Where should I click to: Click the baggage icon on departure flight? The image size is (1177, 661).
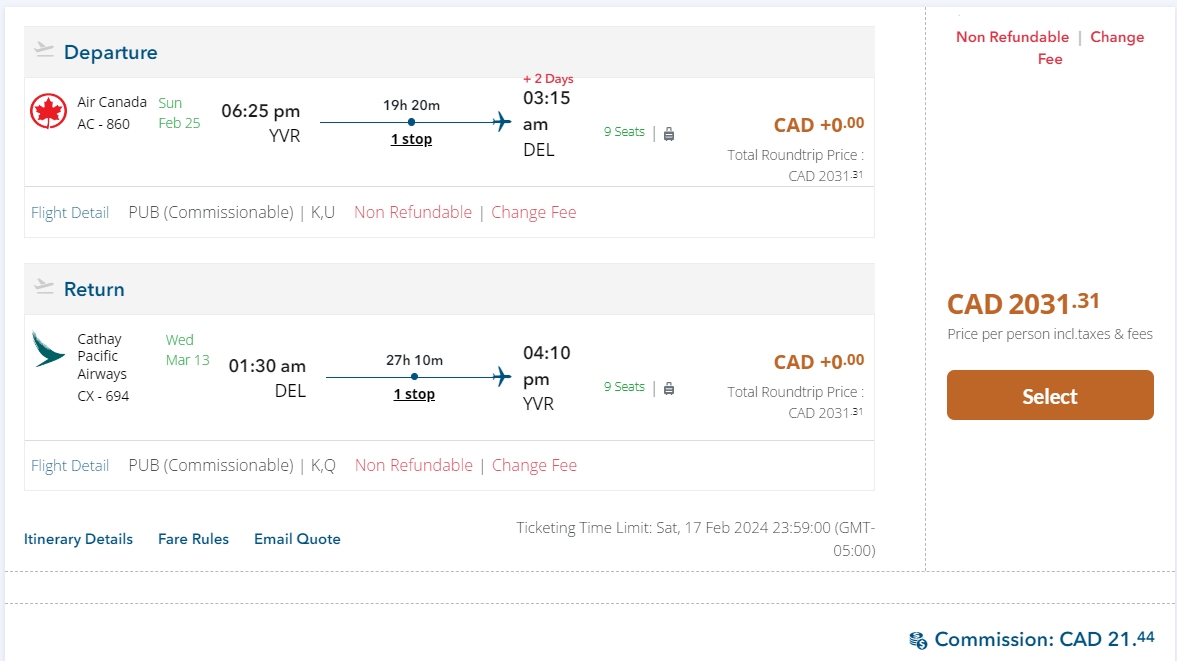(x=669, y=133)
